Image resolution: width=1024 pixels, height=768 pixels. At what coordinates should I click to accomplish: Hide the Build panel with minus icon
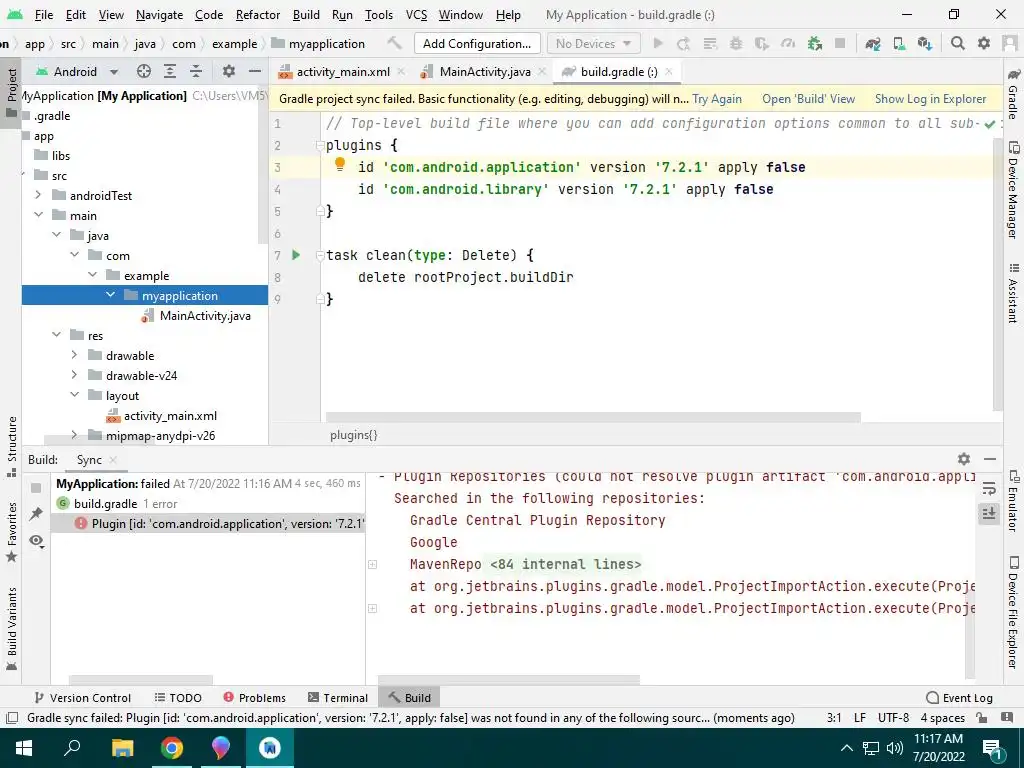tap(990, 459)
